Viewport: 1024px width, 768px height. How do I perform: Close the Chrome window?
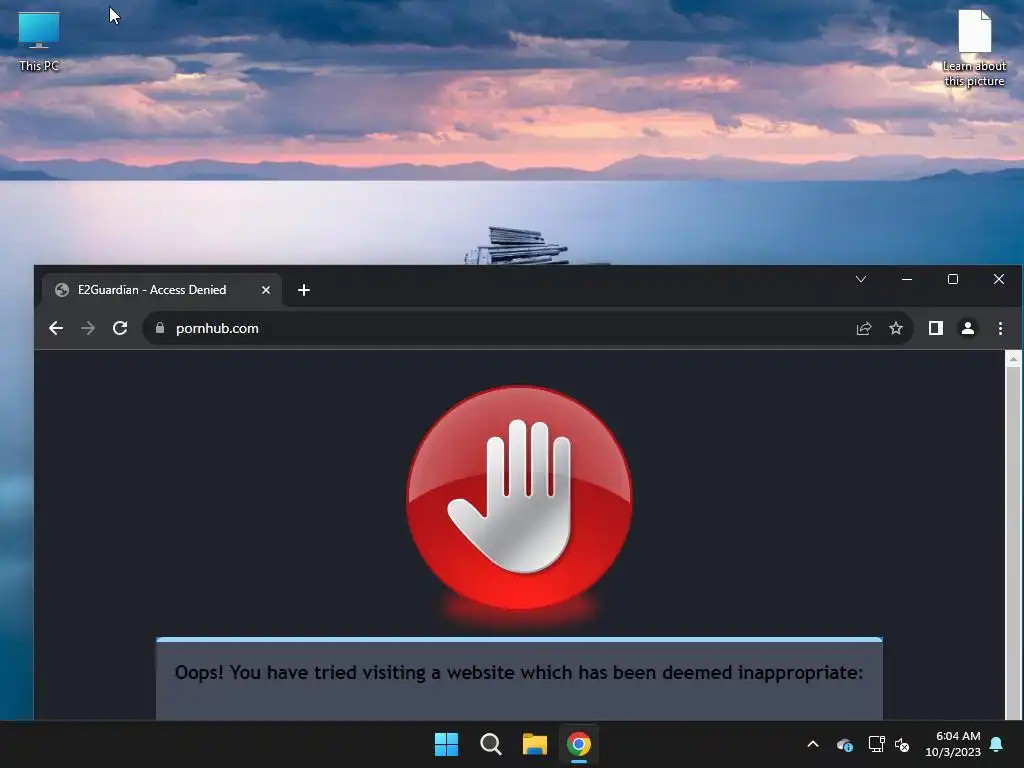point(999,279)
